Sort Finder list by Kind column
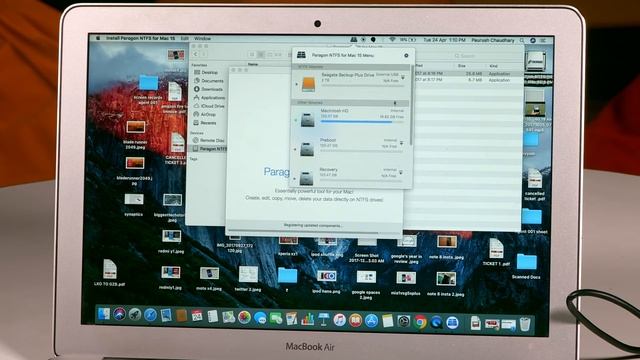The width and height of the screenshot is (640, 360). coord(493,66)
